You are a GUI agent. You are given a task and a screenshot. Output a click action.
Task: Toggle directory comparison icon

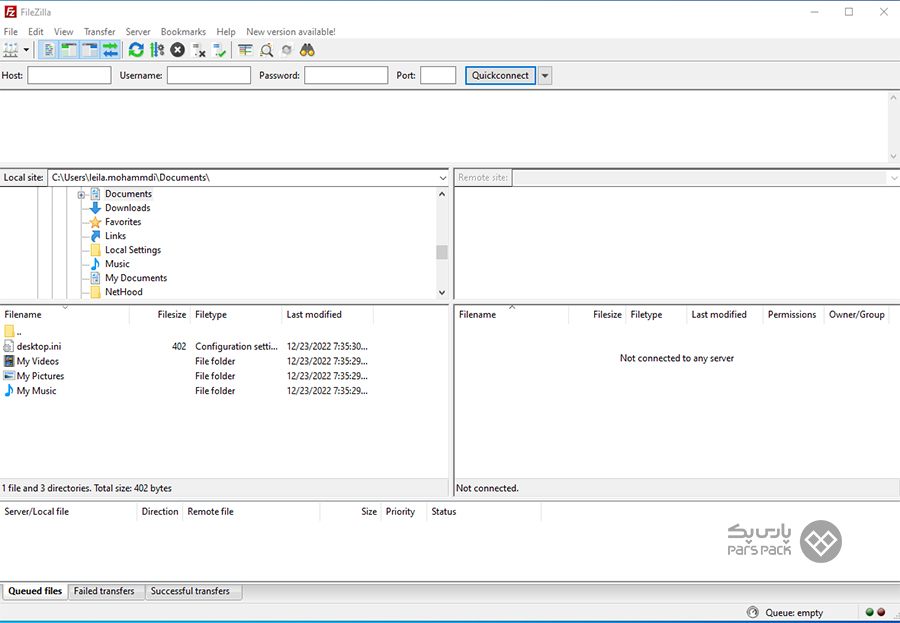pos(266,51)
